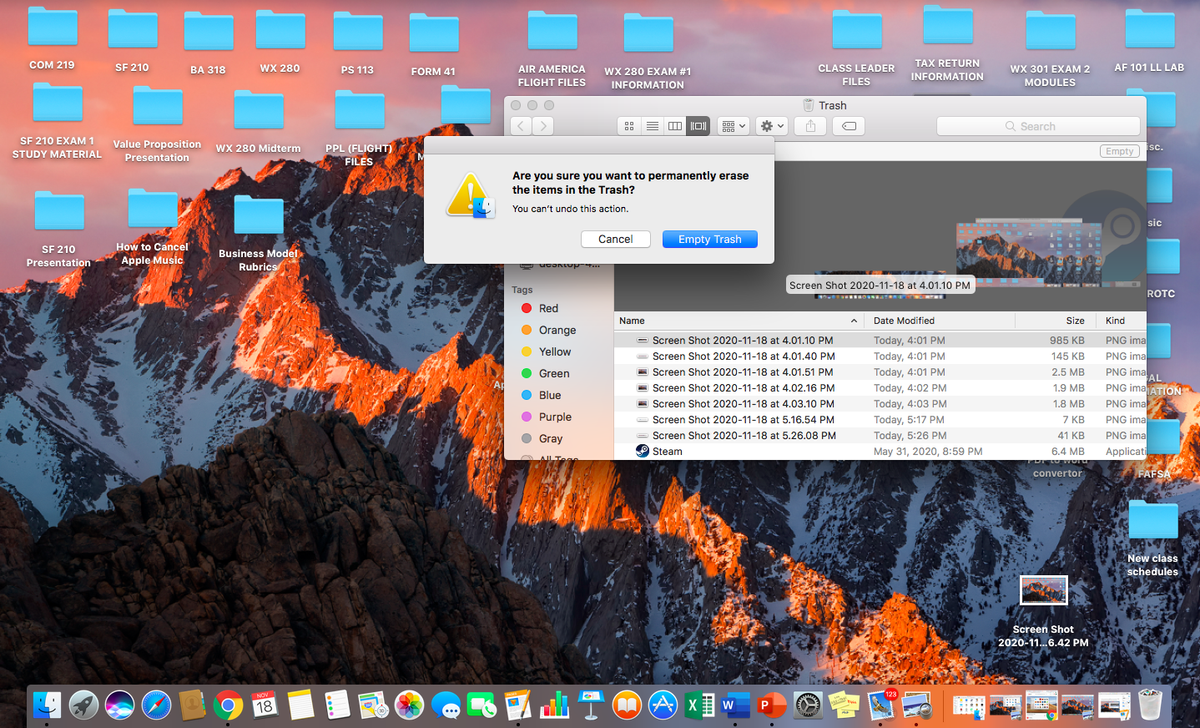
Task: Switch to column view in Trash toolbar
Action: 675,126
